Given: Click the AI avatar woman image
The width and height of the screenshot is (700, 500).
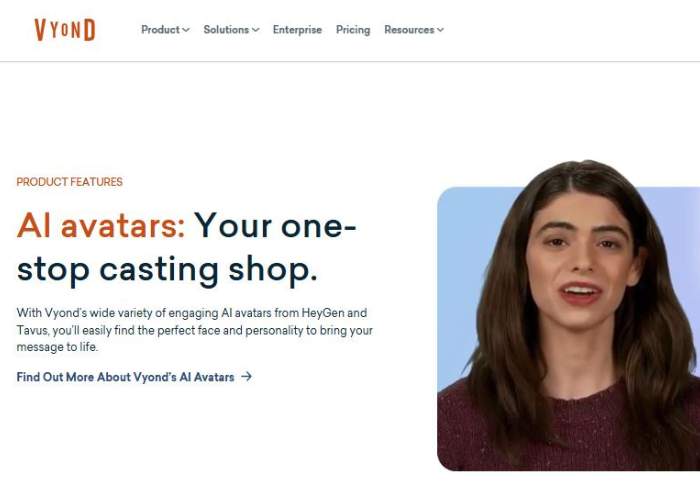Looking at the screenshot, I should point(568,315).
